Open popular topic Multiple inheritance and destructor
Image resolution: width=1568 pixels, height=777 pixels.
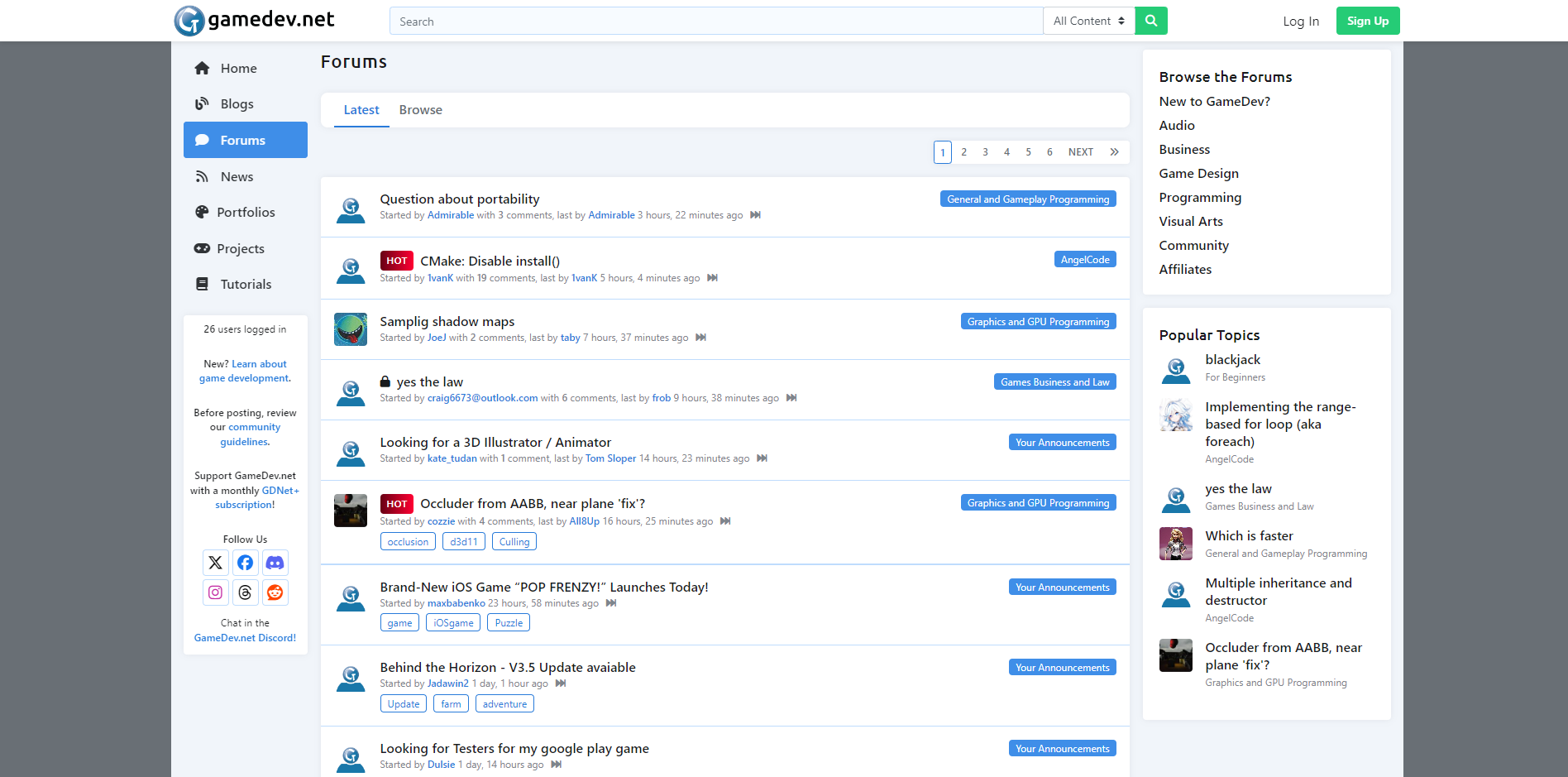coord(1279,592)
